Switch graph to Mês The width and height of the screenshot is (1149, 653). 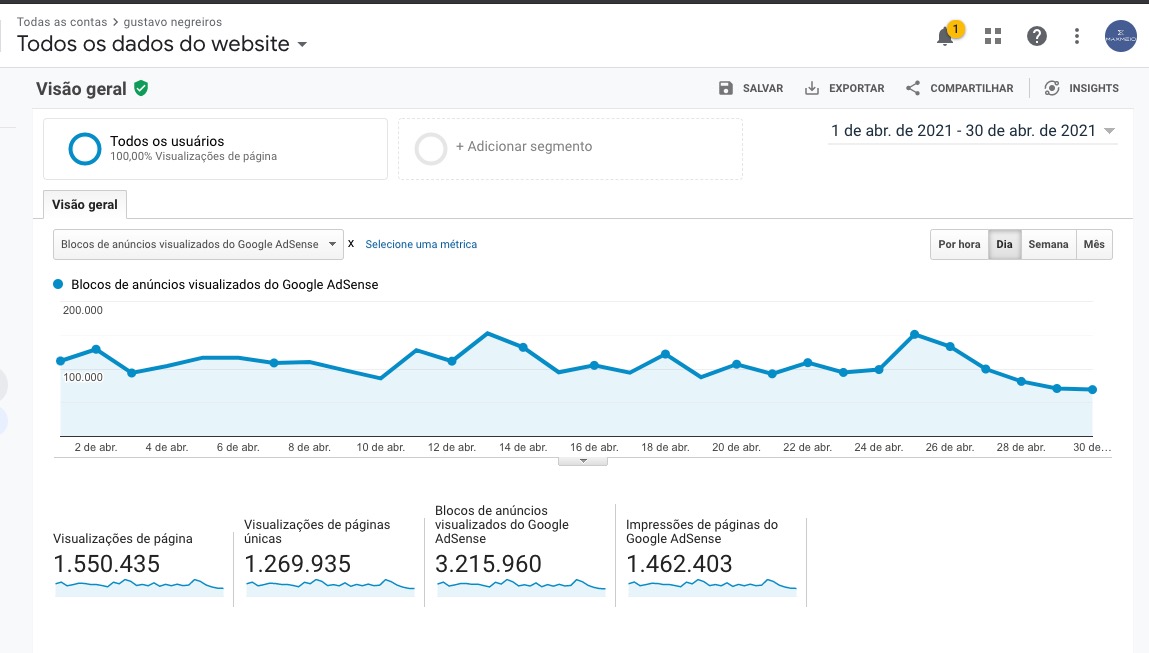1094,244
